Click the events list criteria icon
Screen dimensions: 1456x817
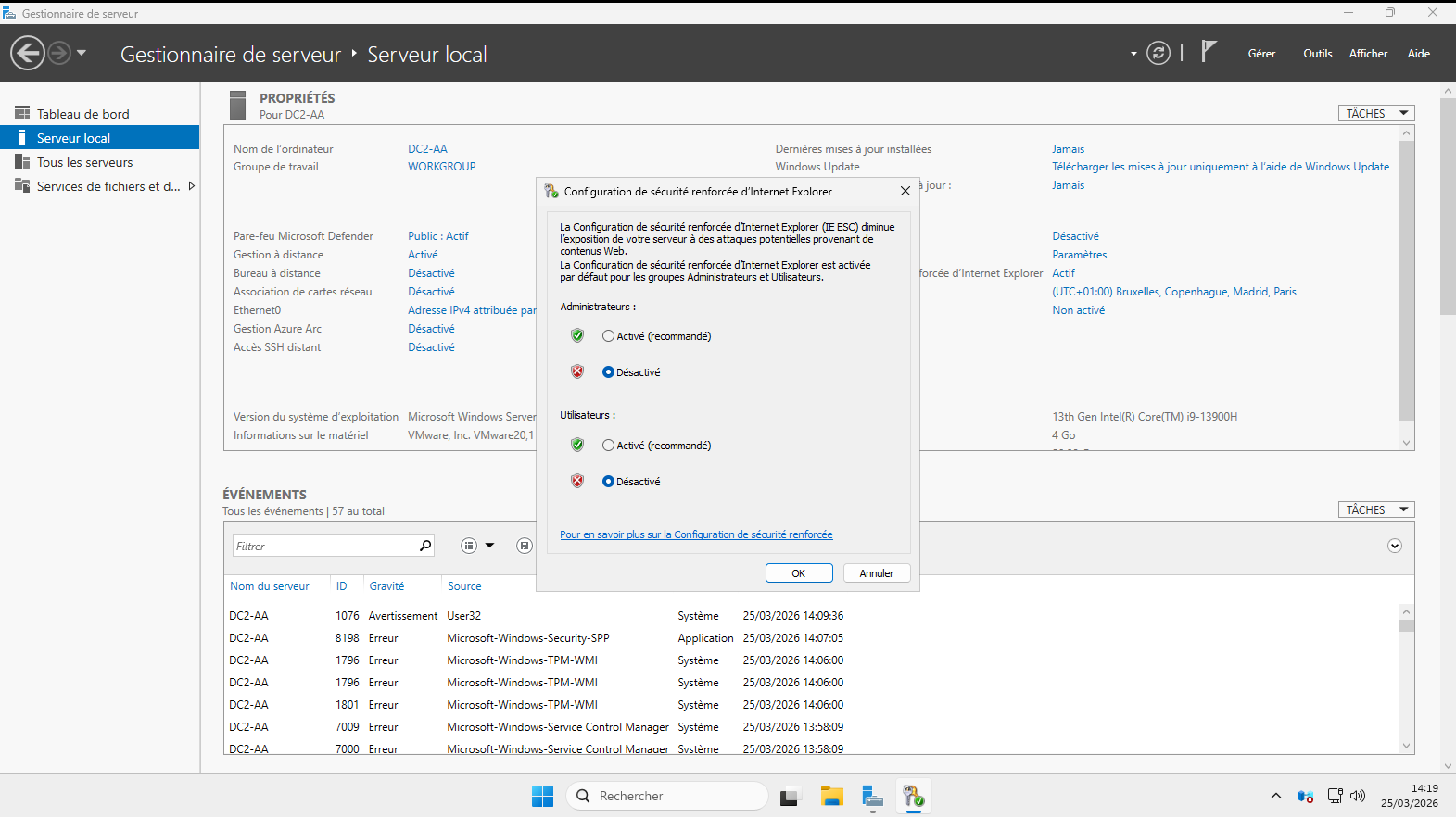coord(469,546)
